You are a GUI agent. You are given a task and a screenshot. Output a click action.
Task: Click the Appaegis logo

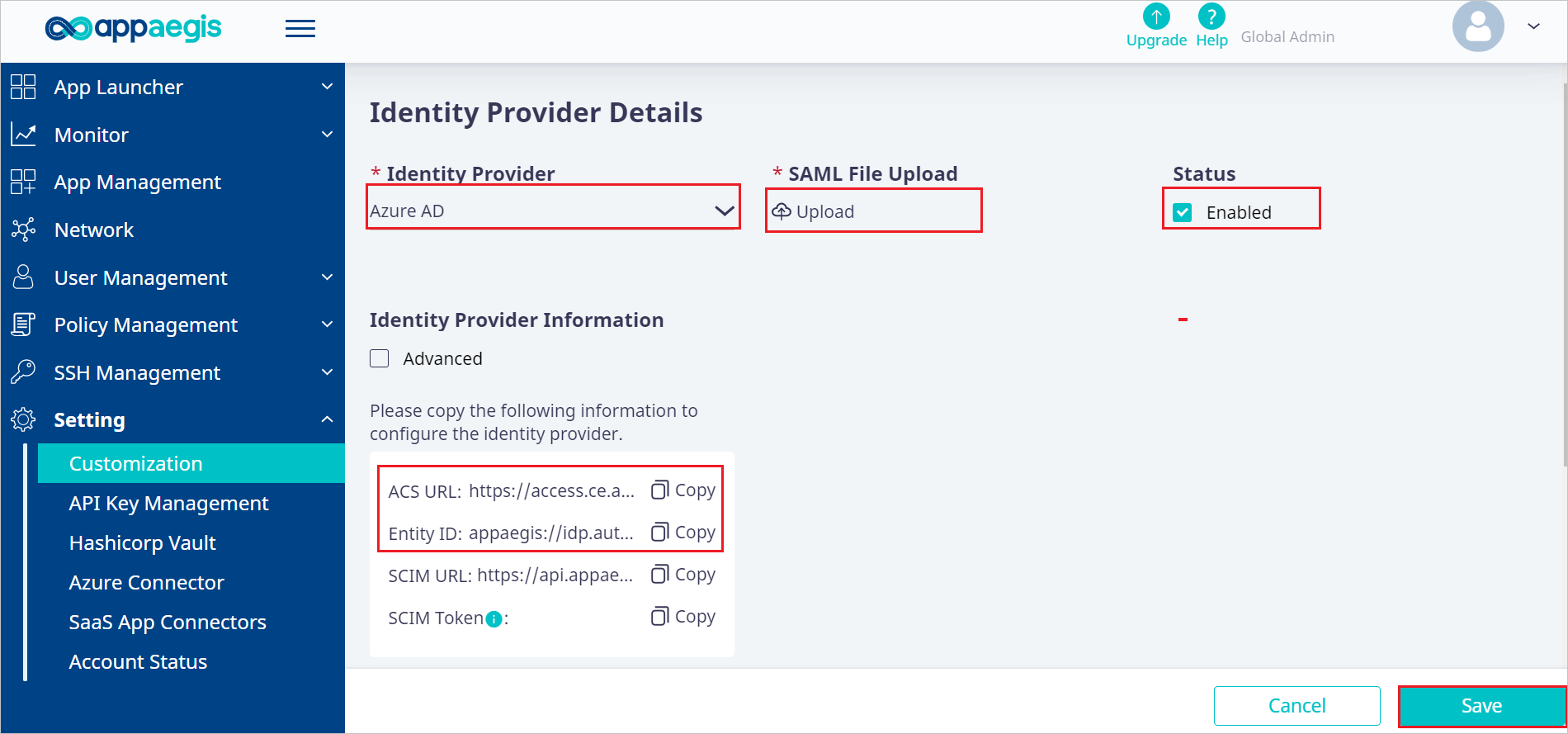(x=132, y=28)
